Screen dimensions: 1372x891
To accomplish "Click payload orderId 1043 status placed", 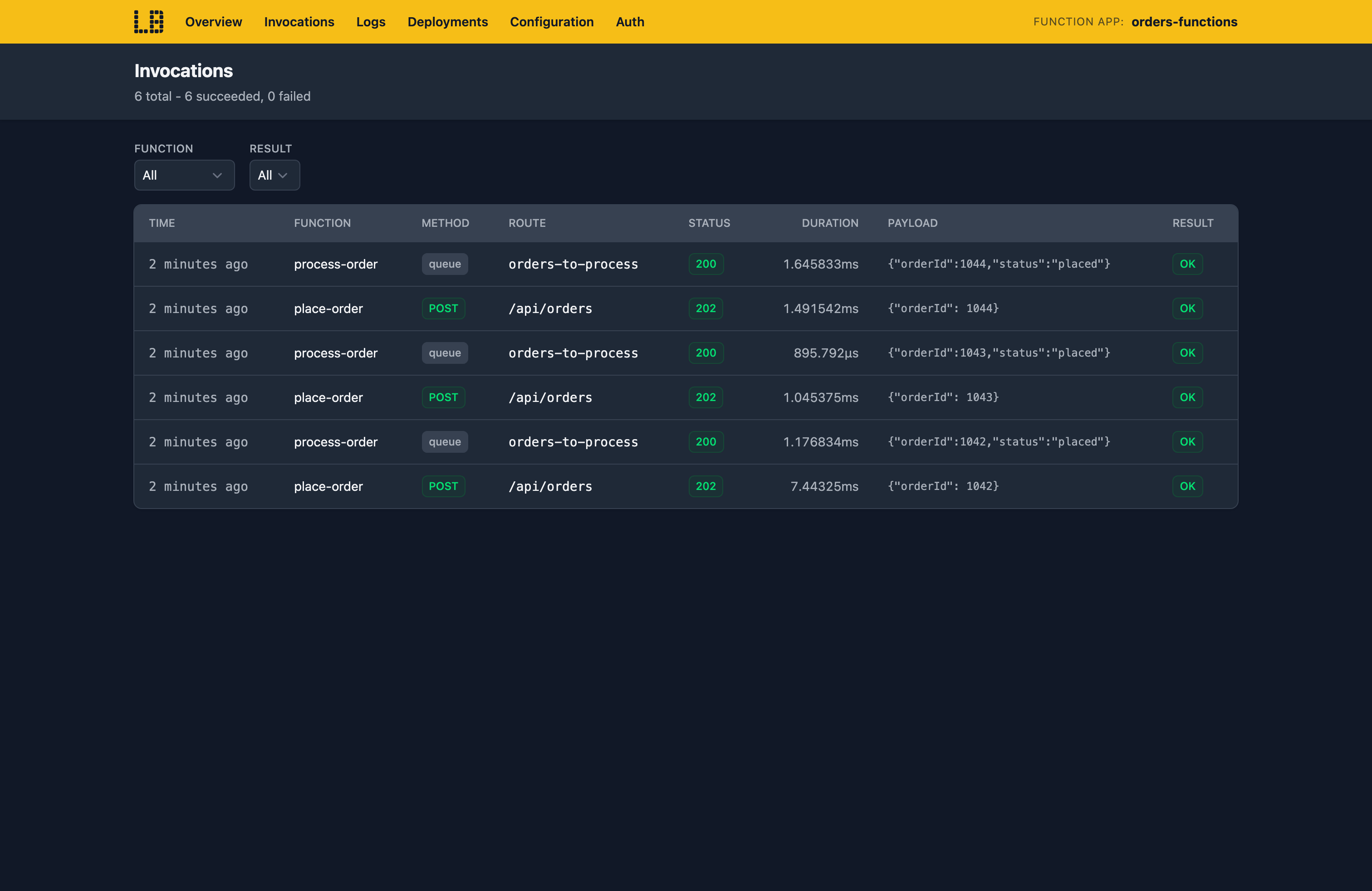I will [999, 352].
